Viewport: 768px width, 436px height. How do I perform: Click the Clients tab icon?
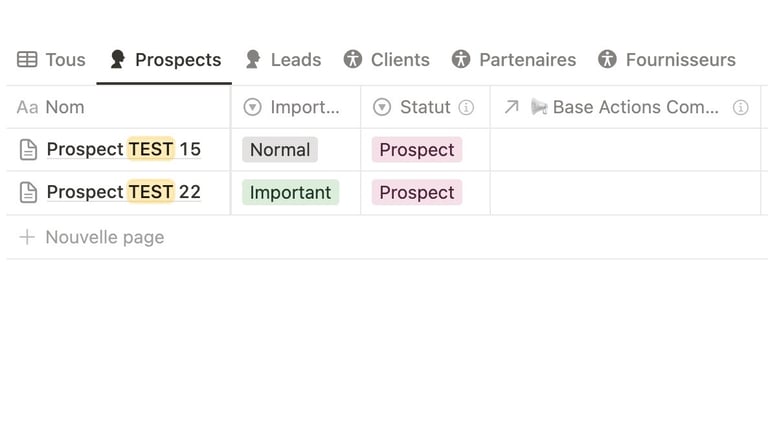point(353,59)
